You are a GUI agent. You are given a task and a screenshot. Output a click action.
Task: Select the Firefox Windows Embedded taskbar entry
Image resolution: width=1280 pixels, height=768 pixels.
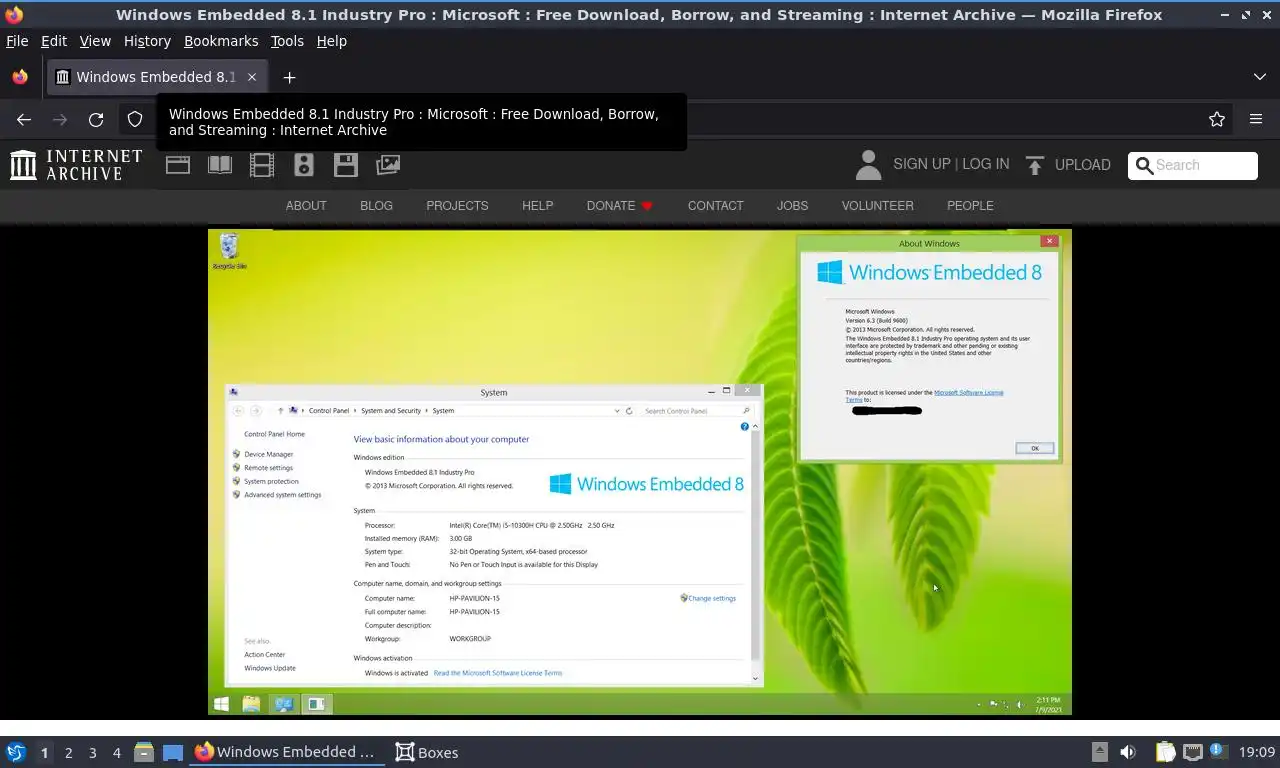pos(289,752)
